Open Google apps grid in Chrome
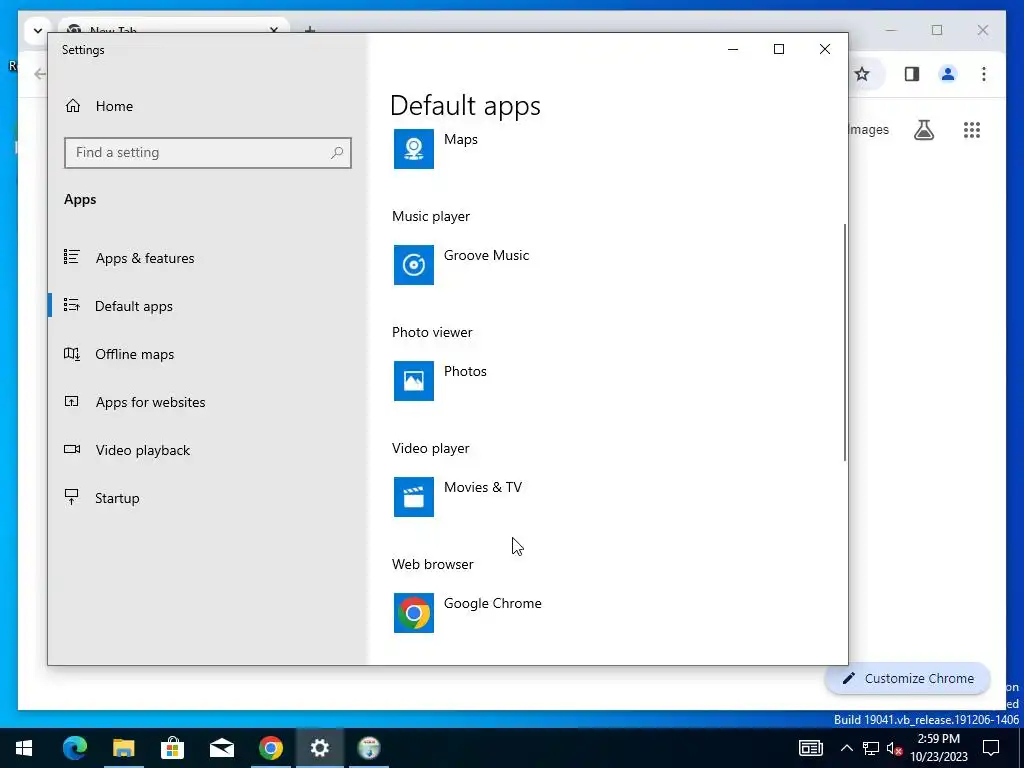This screenshot has width=1024, height=768. pyautogui.click(x=972, y=130)
